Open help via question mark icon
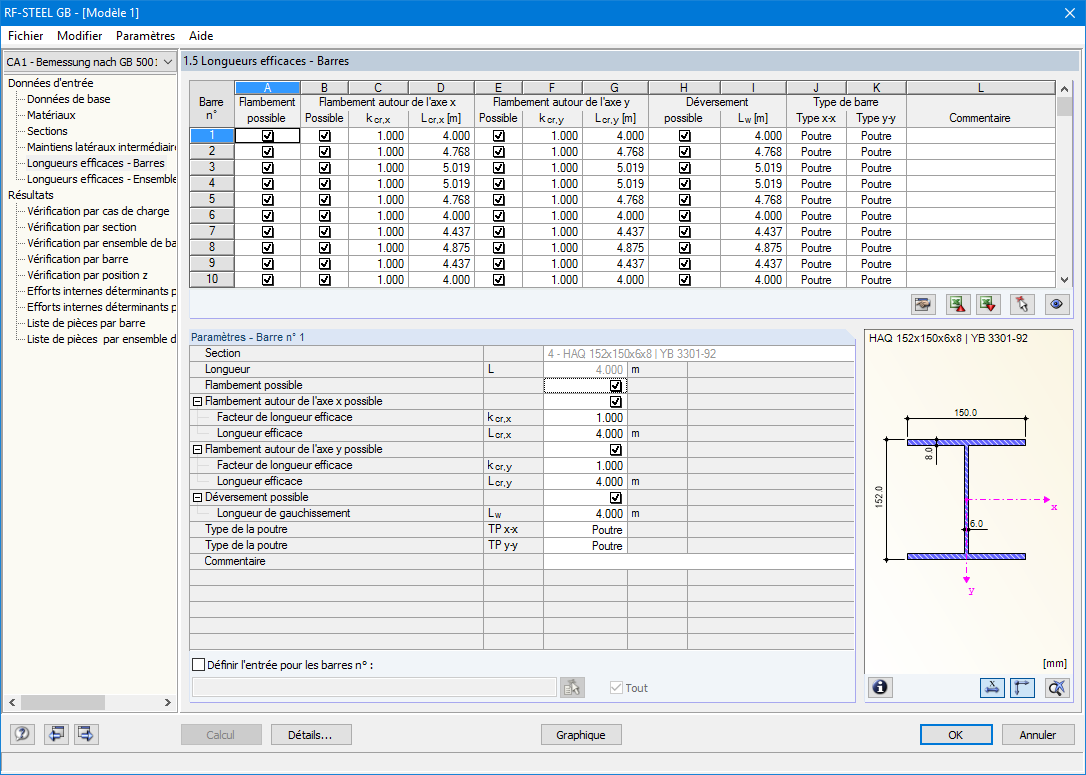Image resolution: width=1086 pixels, height=775 pixels. click(x=22, y=733)
